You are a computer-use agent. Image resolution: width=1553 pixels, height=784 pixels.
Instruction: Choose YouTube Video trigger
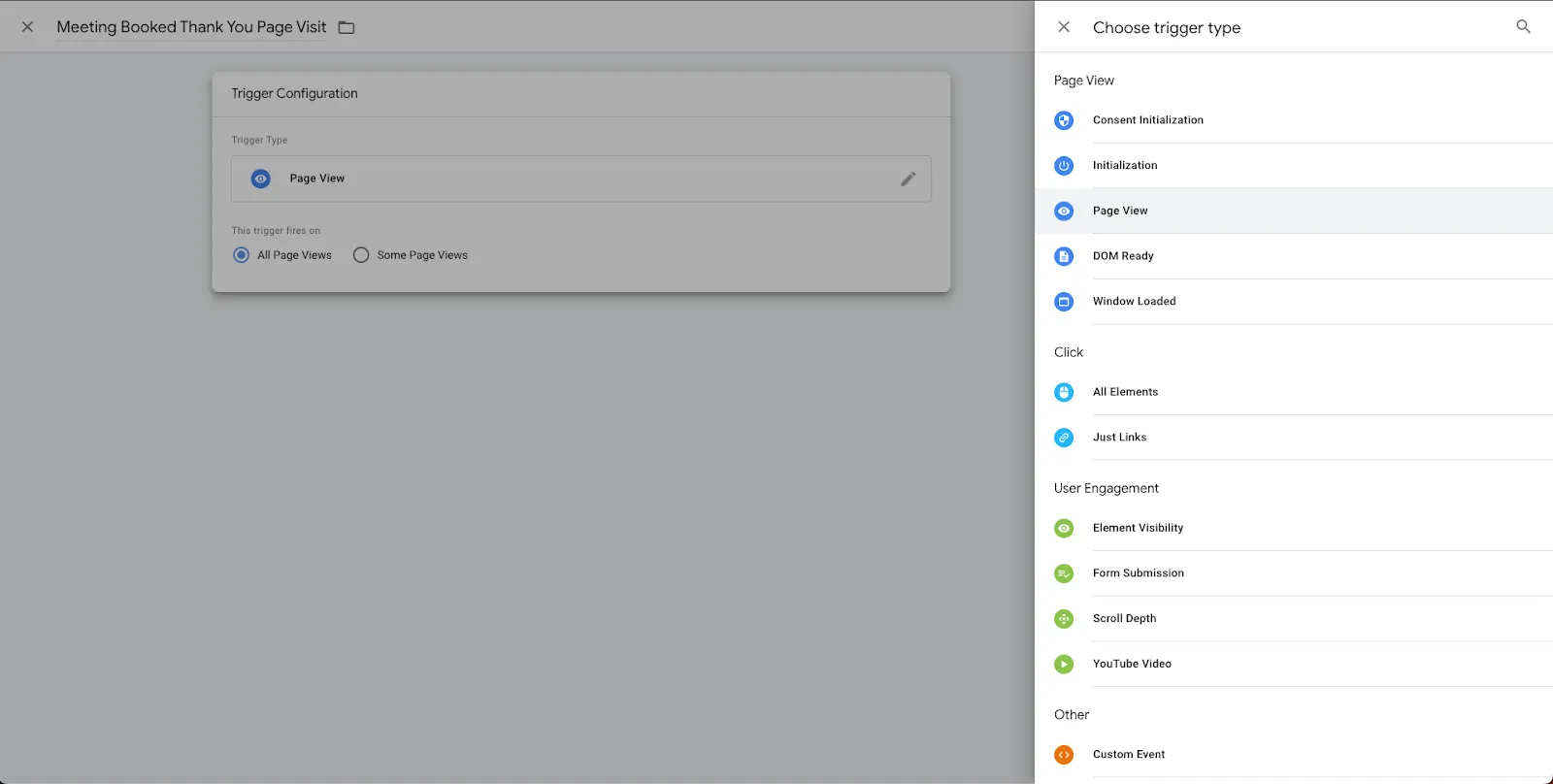click(1294, 664)
